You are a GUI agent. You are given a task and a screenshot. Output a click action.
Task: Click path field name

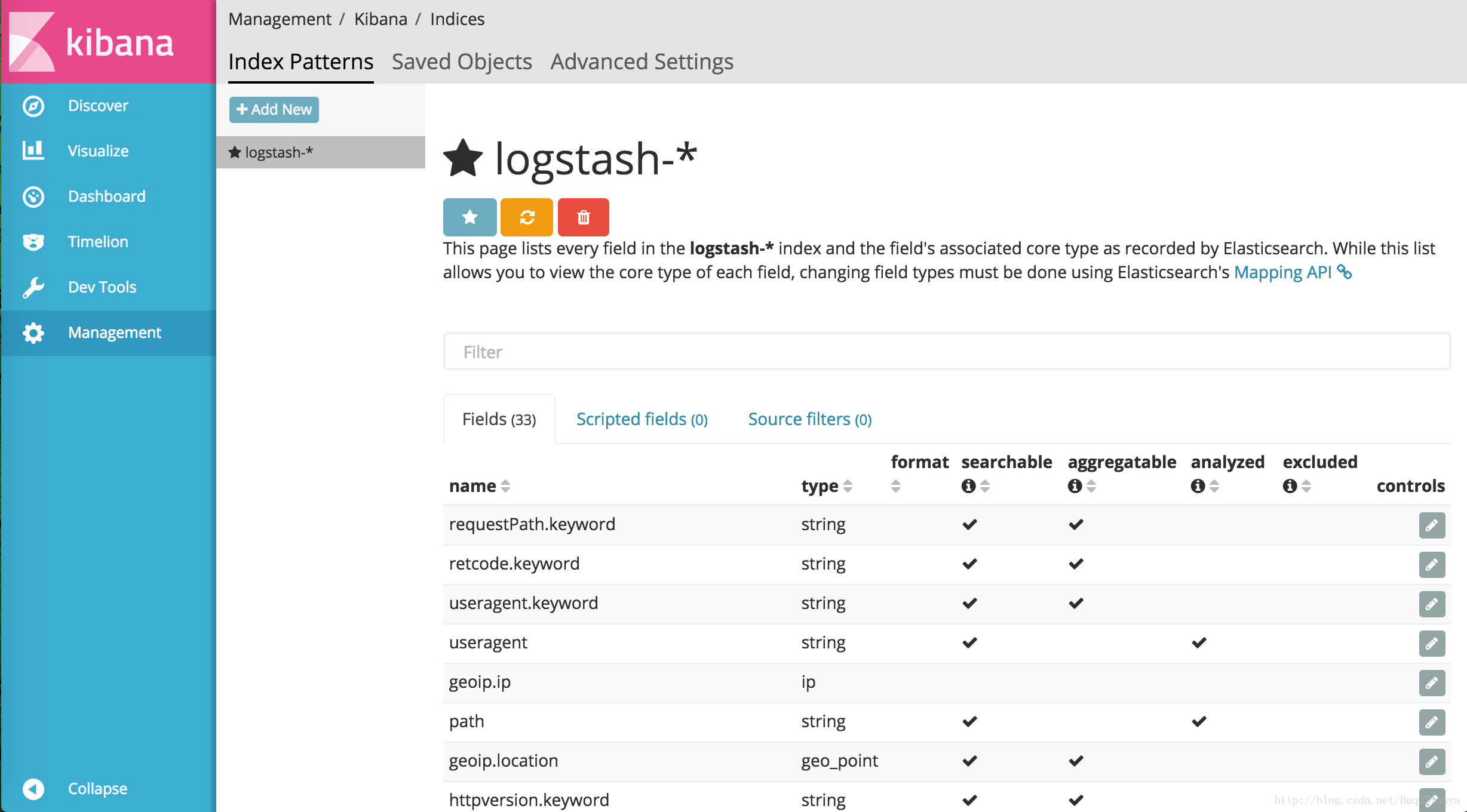pyautogui.click(x=467, y=722)
